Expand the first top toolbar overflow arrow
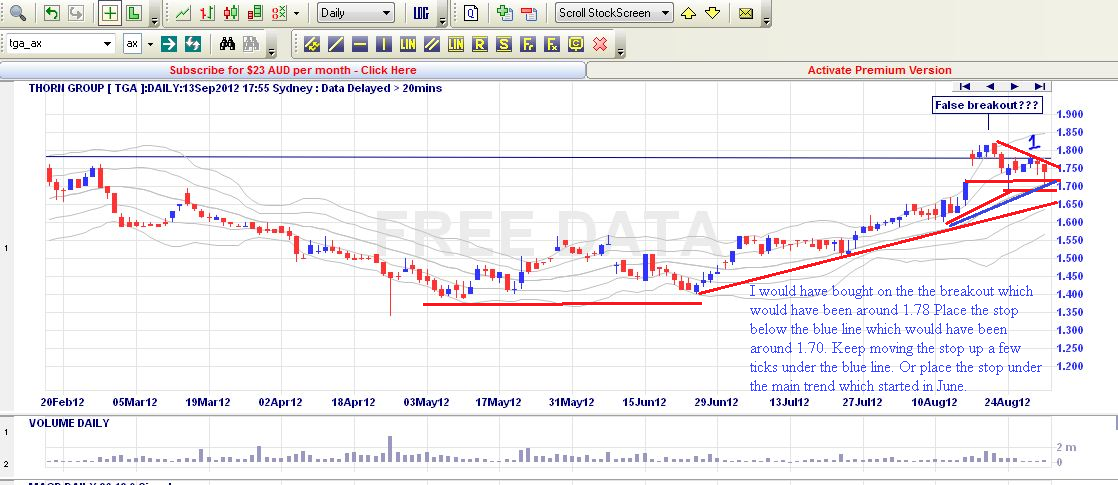The height and width of the screenshot is (485, 1118). (x=155, y=21)
